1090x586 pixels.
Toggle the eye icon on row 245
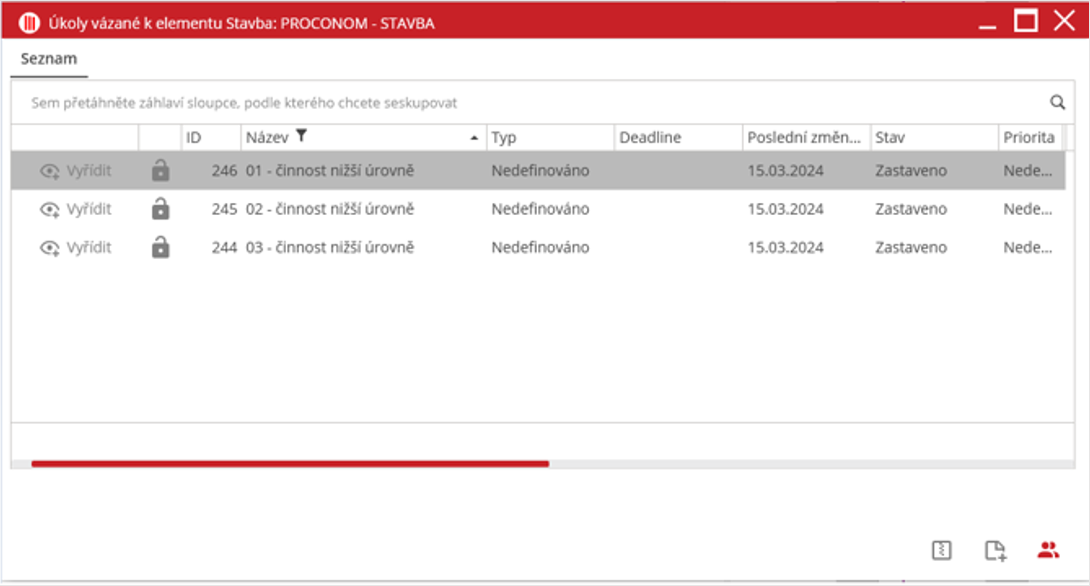[x=50, y=210]
